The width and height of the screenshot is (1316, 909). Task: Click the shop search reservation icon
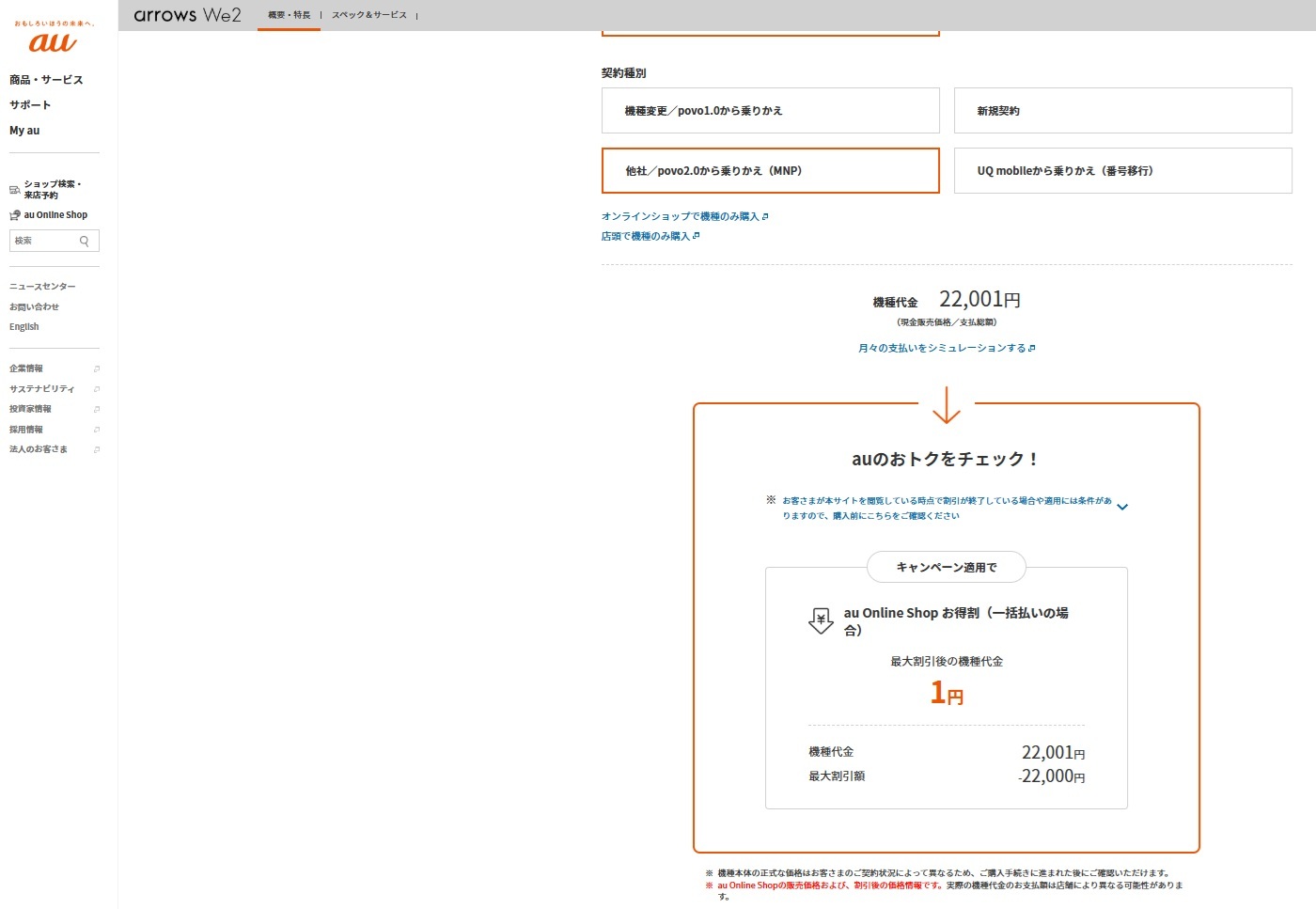[x=15, y=190]
